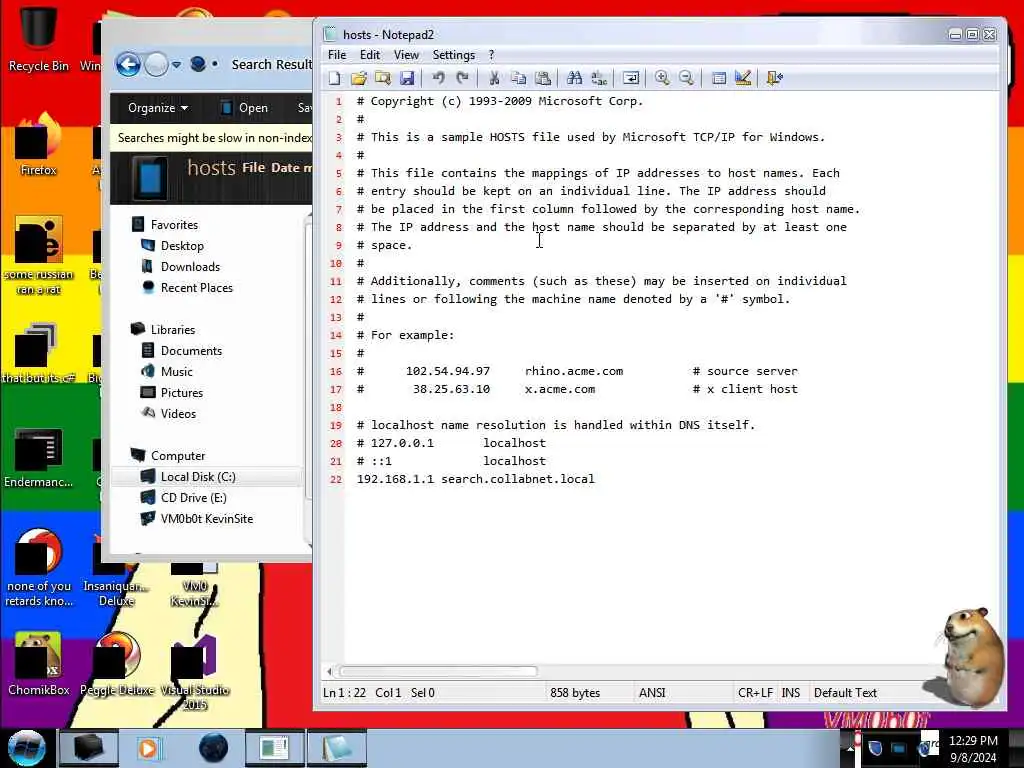
Task: Click the horizontal scrollbar left arrow
Action: tap(329, 671)
